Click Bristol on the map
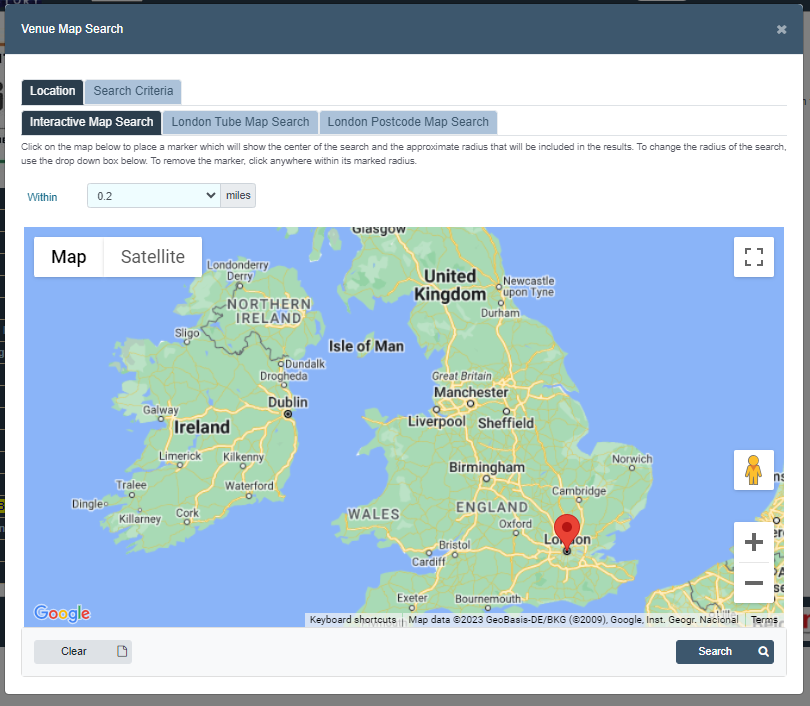The height and width of the screenshot is (706, 810). pos(455,545)
